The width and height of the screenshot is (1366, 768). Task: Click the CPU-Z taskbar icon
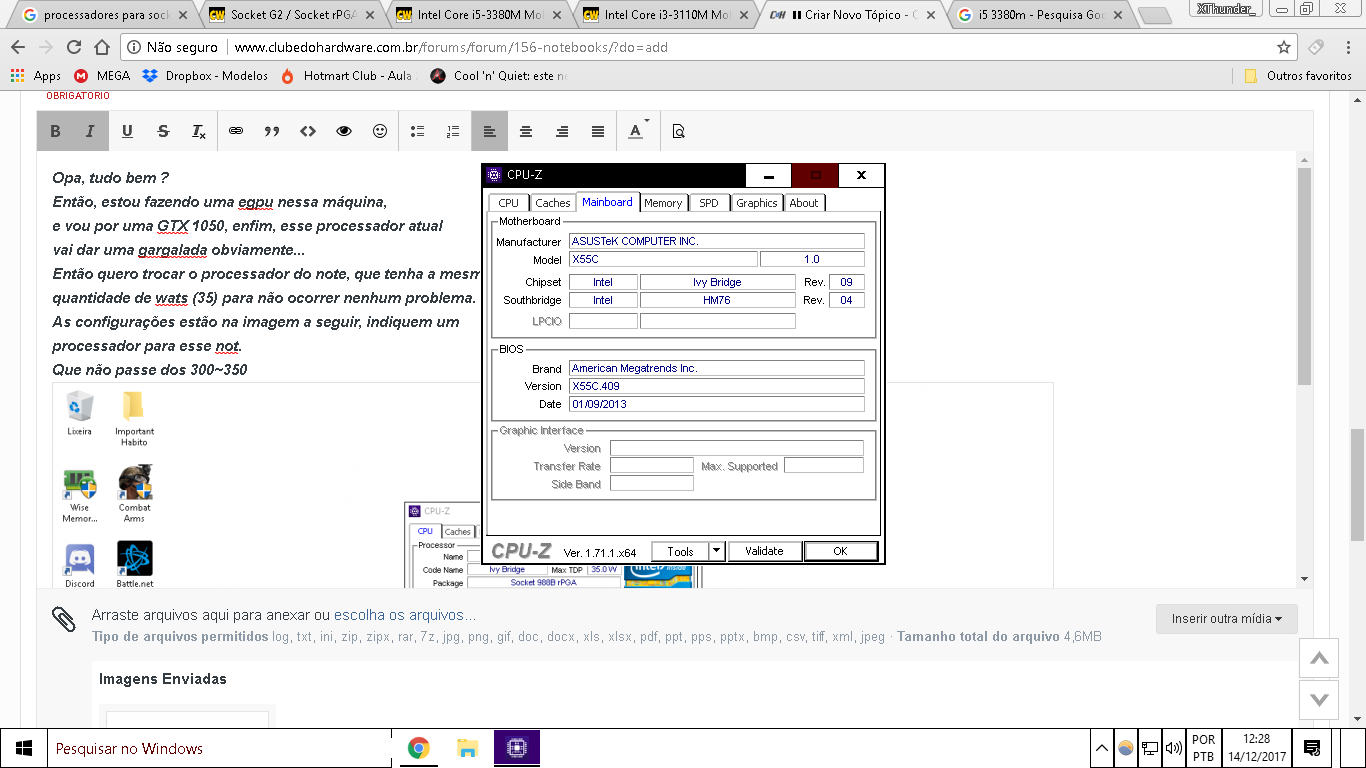516,748
